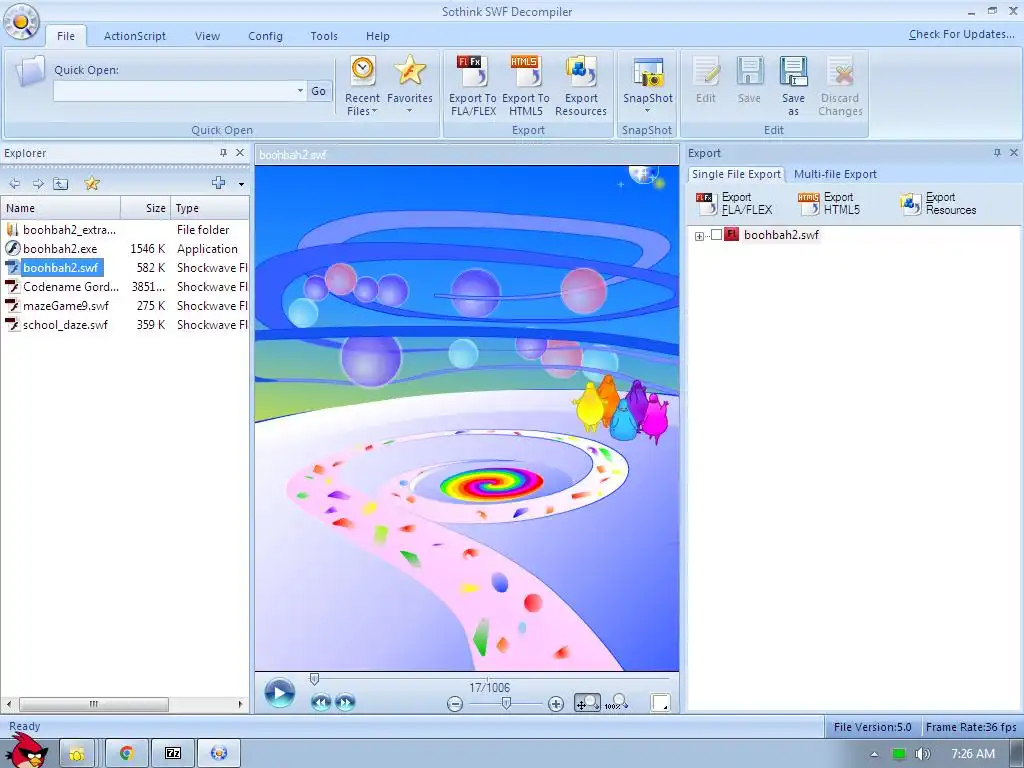
Task: Click the Quick Open folder icon
Action: pos(30,72)
